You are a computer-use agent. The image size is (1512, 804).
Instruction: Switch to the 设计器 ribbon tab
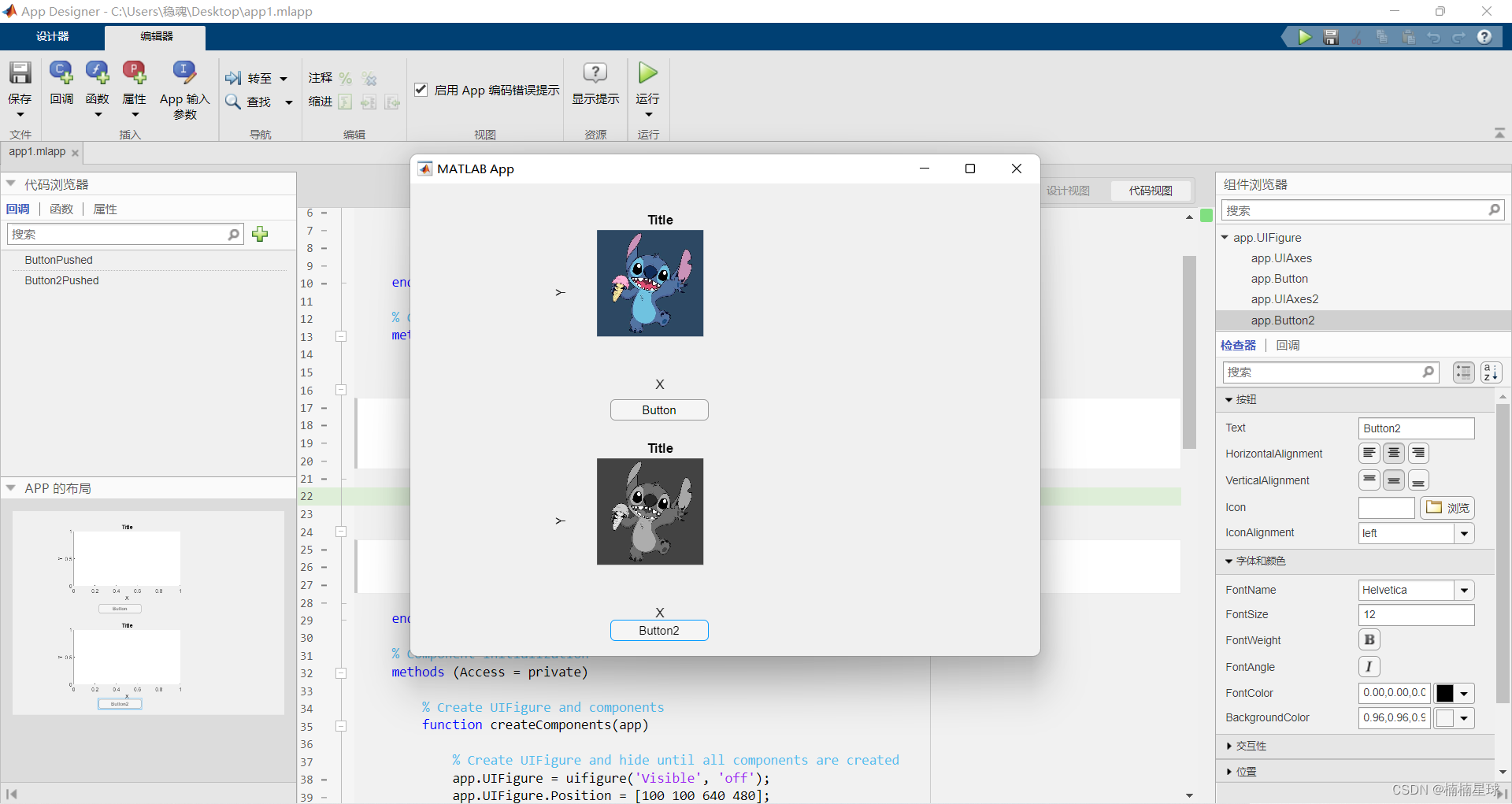pos(52,36)
